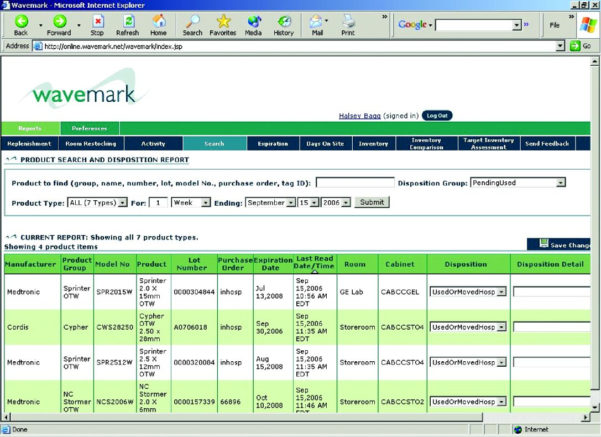
Task: Go to Home using house icon
Action: [x=158, y=22]
